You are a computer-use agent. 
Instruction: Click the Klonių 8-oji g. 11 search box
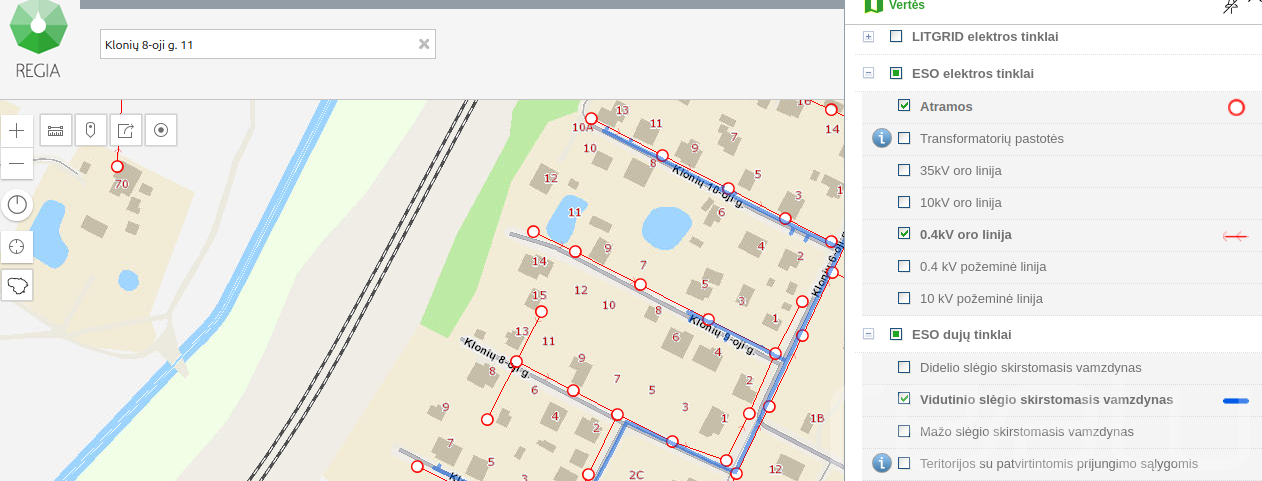[x=267, y=44]
